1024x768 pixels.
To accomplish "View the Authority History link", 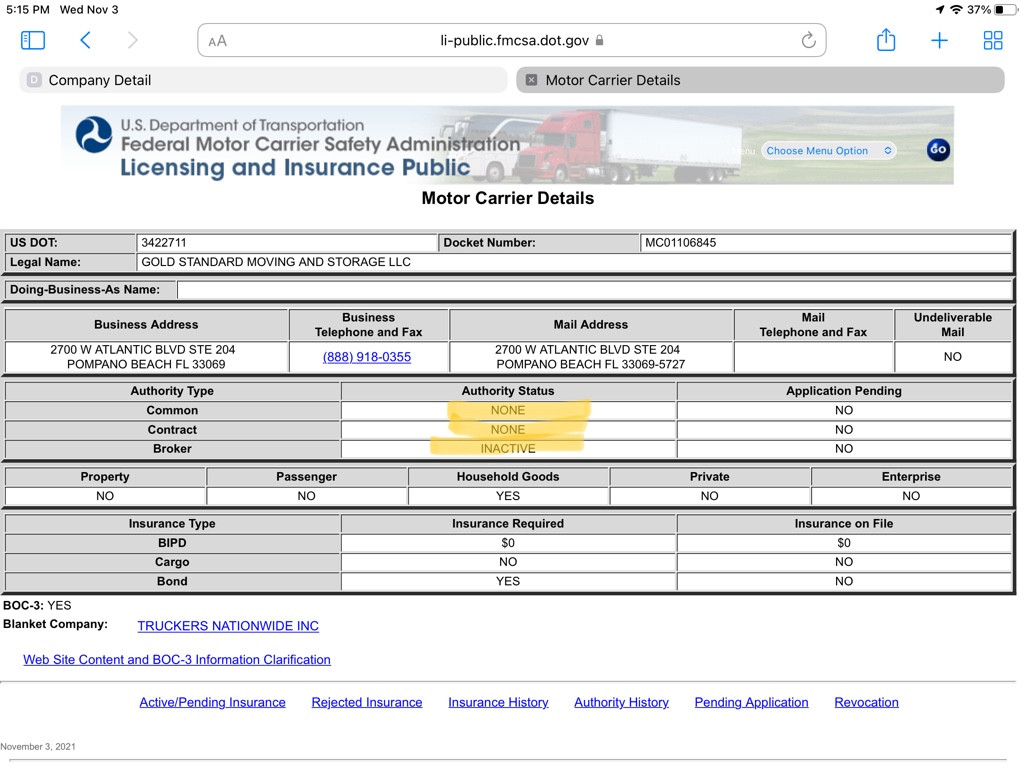I will 621,703.
